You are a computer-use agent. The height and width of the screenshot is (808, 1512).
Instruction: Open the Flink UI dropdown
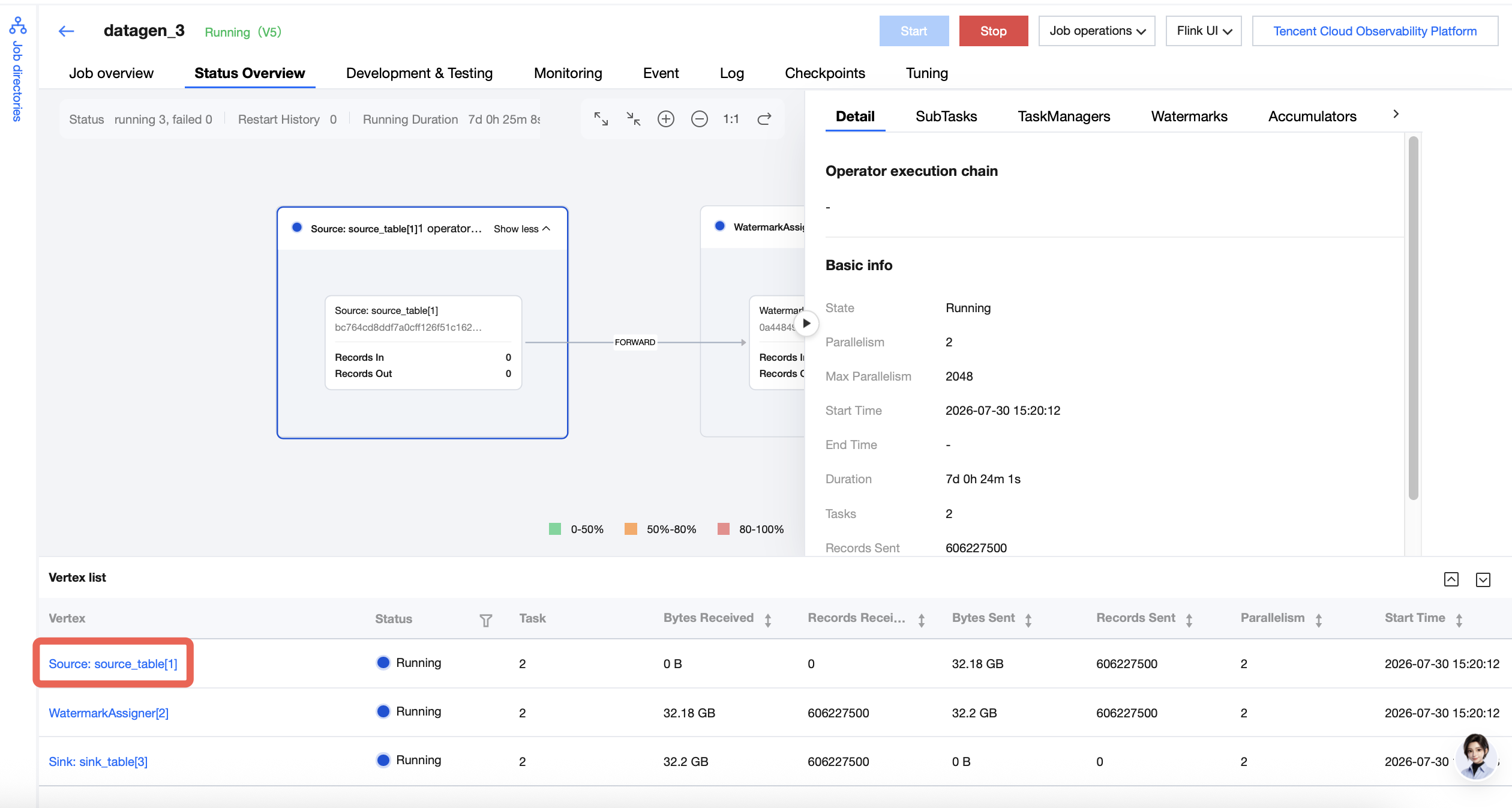pyautogui.click(x=1204, y=31)
